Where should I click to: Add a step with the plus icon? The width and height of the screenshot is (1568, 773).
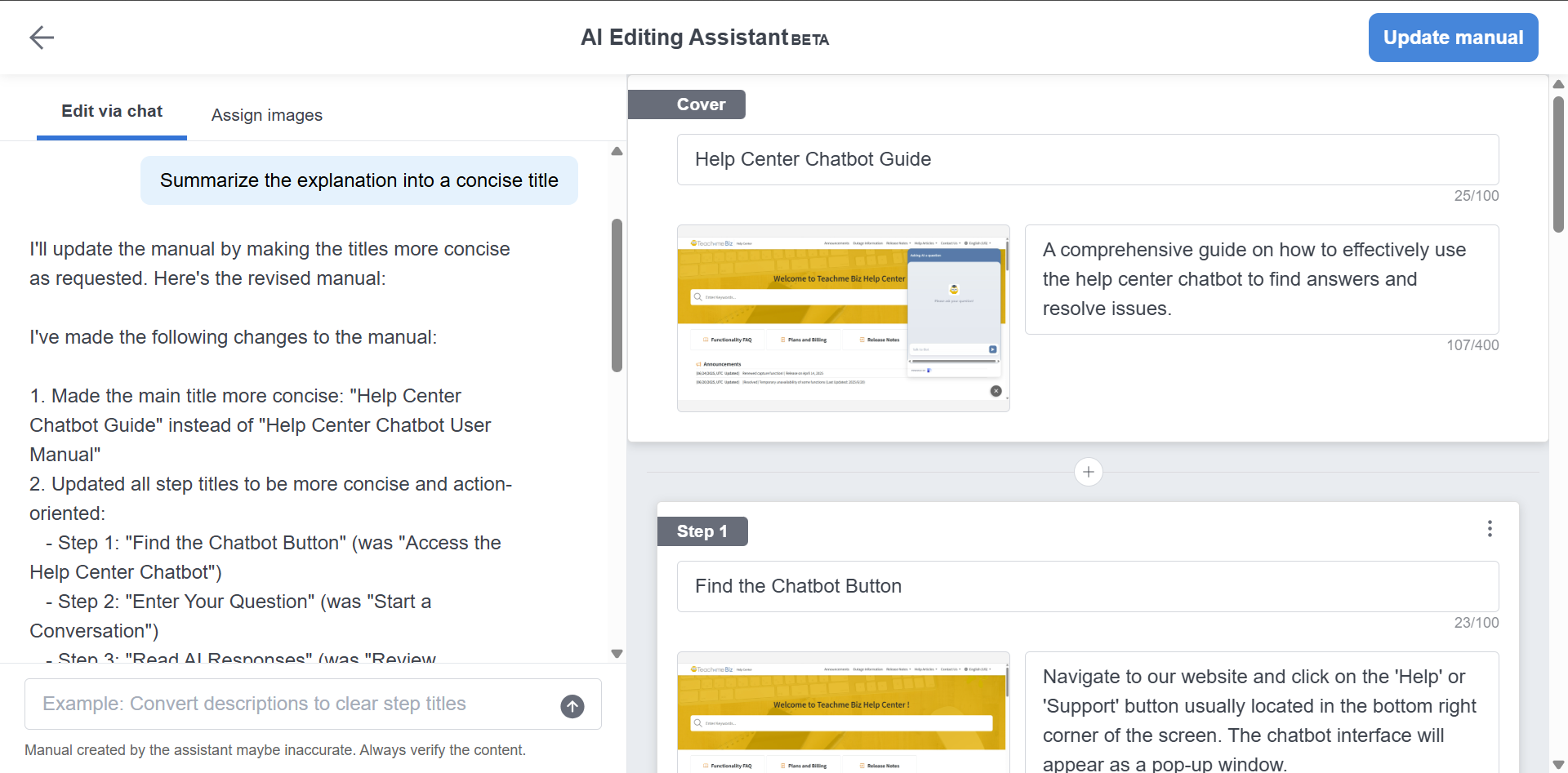pyautogui.click(x=1088, y=472)
